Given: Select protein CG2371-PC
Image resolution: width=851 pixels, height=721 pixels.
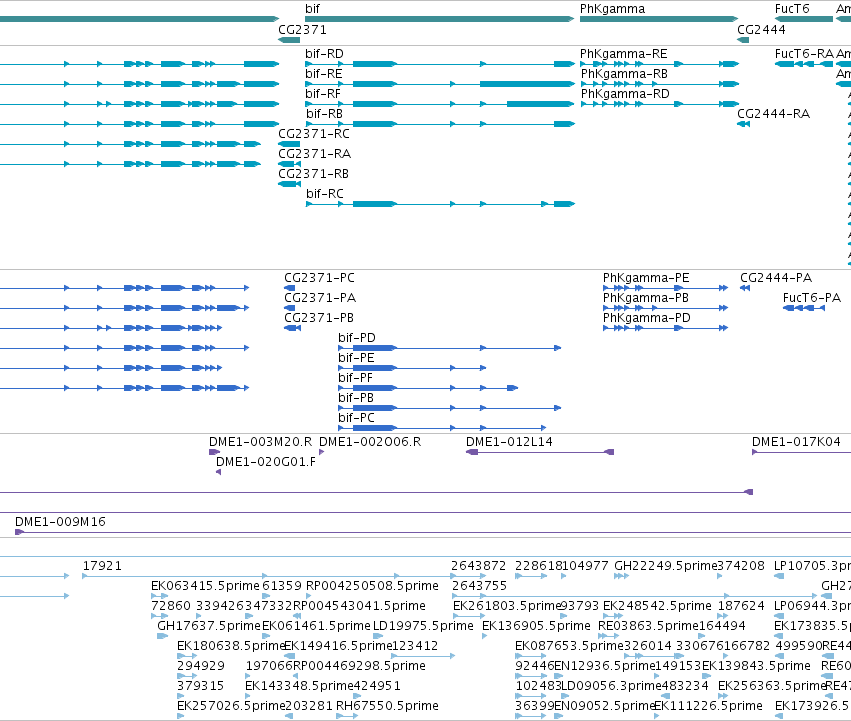Looking at the screenshot, I should pos(319,278).
